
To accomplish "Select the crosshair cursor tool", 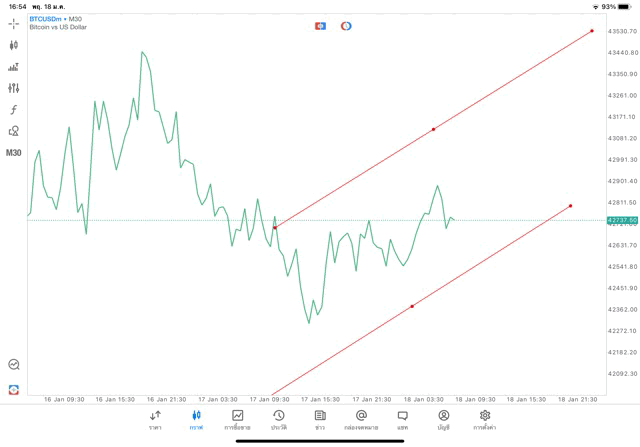I will coord(14,23).
